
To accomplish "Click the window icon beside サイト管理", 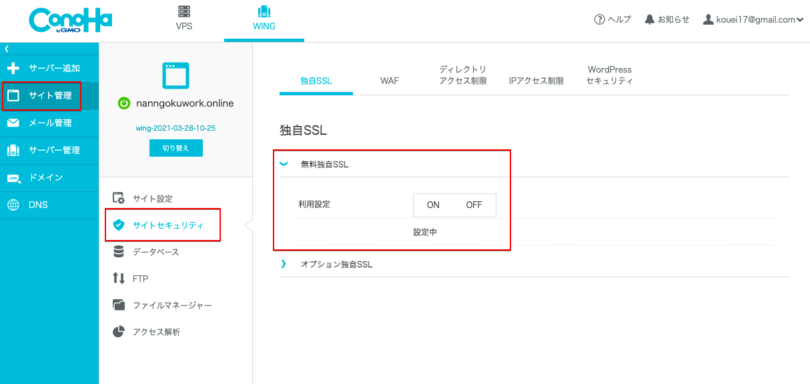I will (x=13, y=96).
